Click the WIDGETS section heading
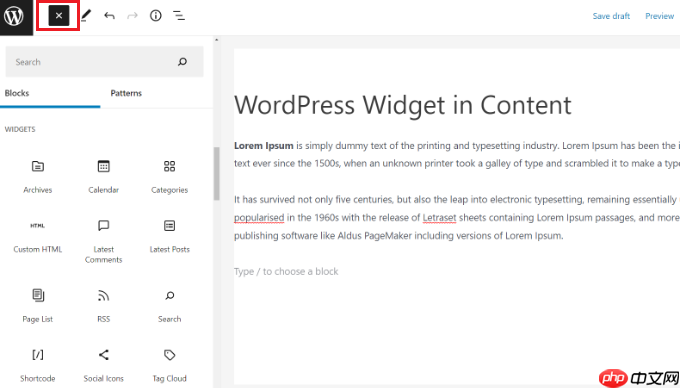 20,129
